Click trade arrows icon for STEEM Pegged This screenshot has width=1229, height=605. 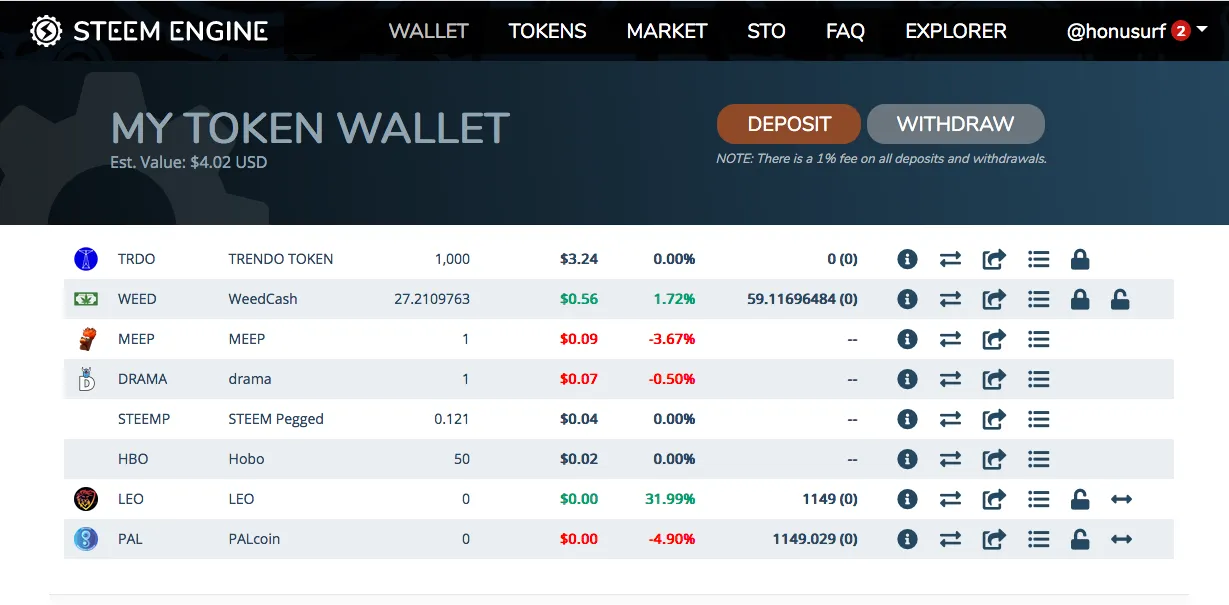click(950, 419)
